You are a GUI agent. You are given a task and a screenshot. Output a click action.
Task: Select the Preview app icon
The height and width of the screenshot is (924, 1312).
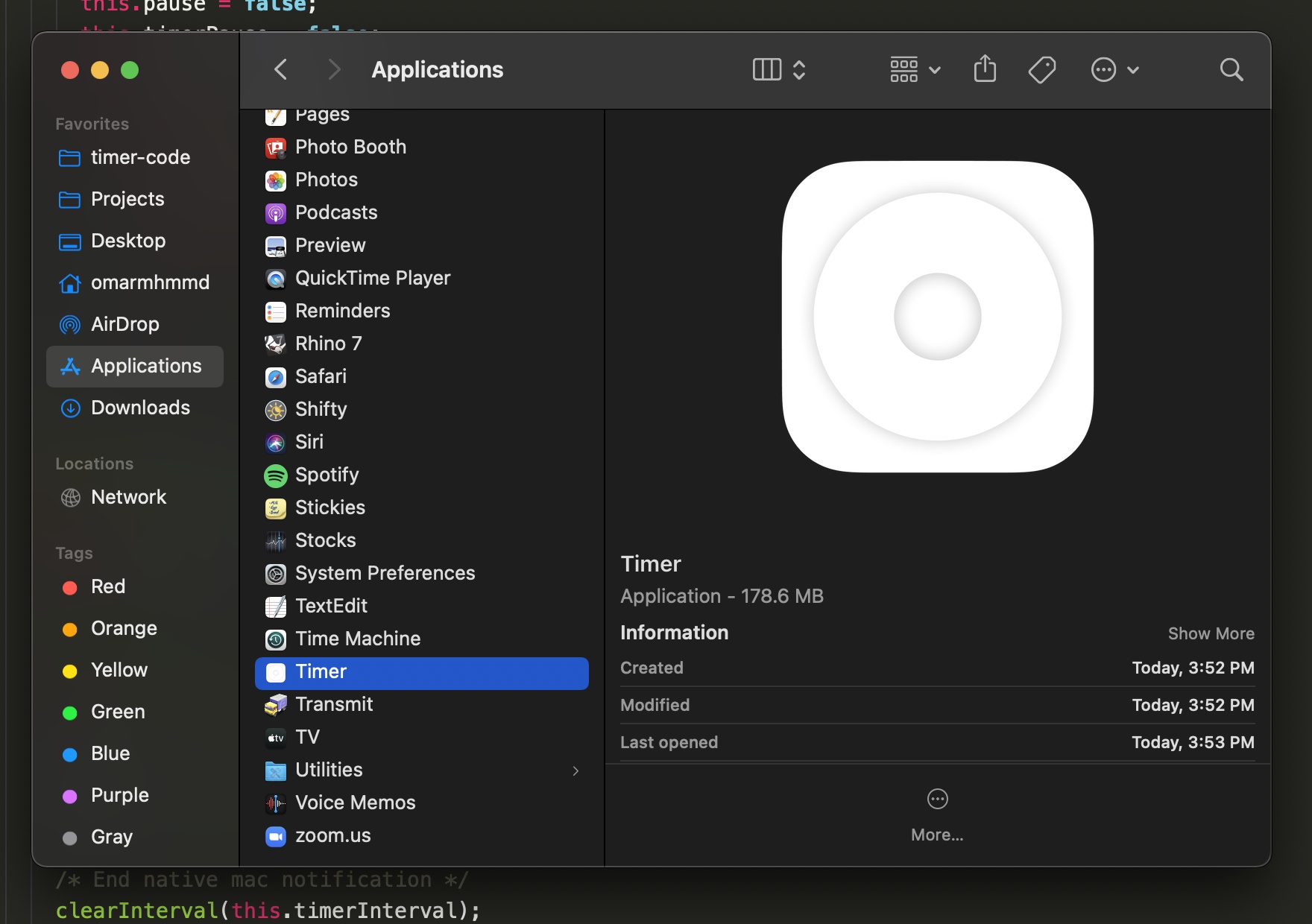coord(276,246)
